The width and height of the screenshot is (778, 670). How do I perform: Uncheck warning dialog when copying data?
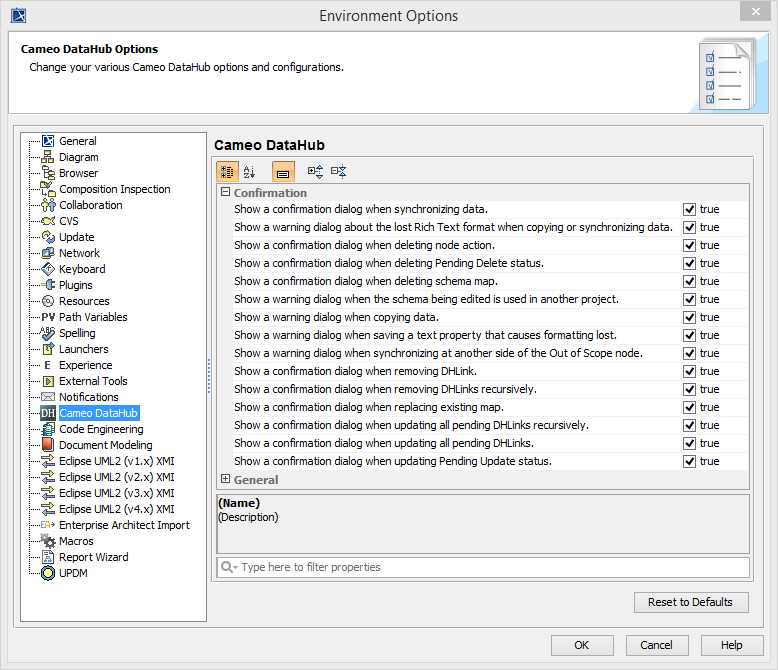pyautogui.click(x=689, y=317)
